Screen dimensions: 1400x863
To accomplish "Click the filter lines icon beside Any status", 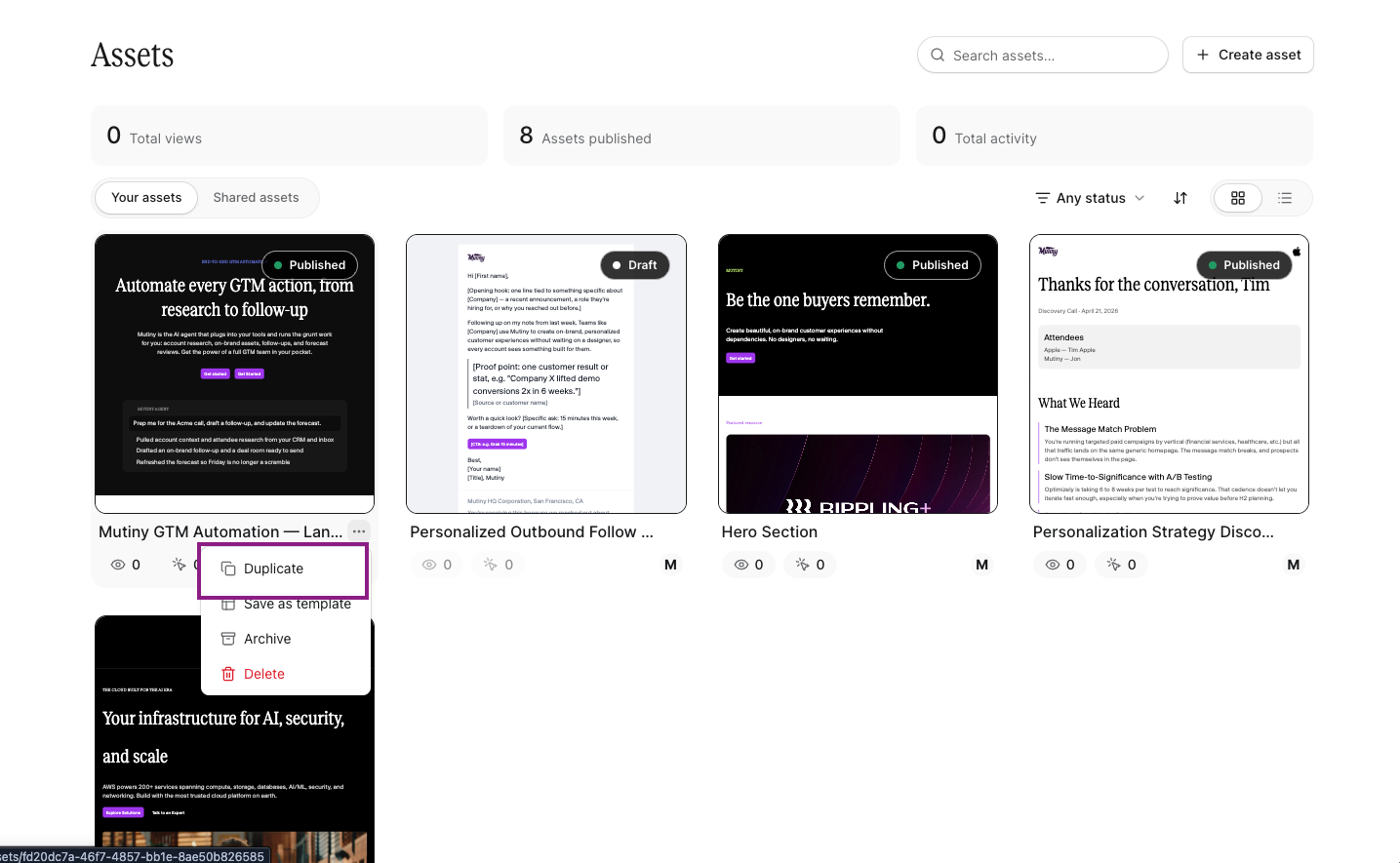I will (1043, 198).
